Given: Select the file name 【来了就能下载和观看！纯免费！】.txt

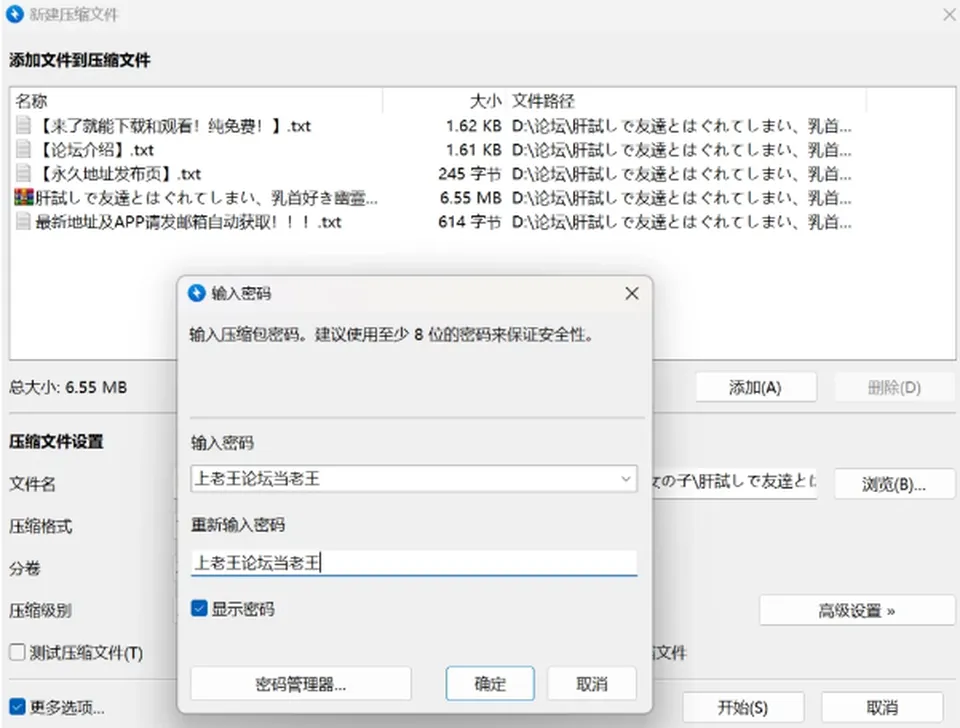Looking at the screenshot, I should (174, 126).
